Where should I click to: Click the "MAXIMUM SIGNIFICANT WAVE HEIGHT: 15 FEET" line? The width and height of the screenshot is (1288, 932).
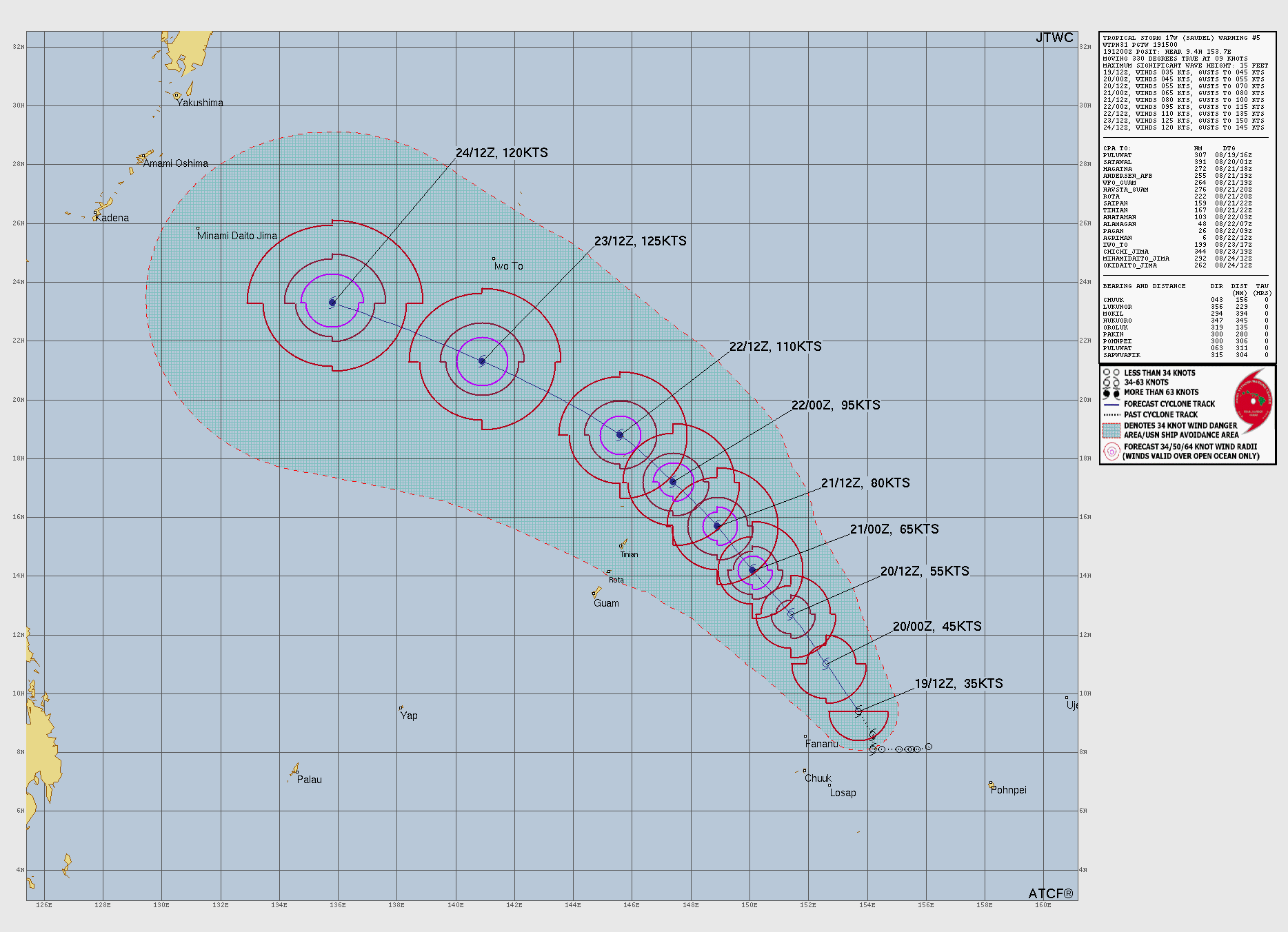click(x=1185, y=65)
